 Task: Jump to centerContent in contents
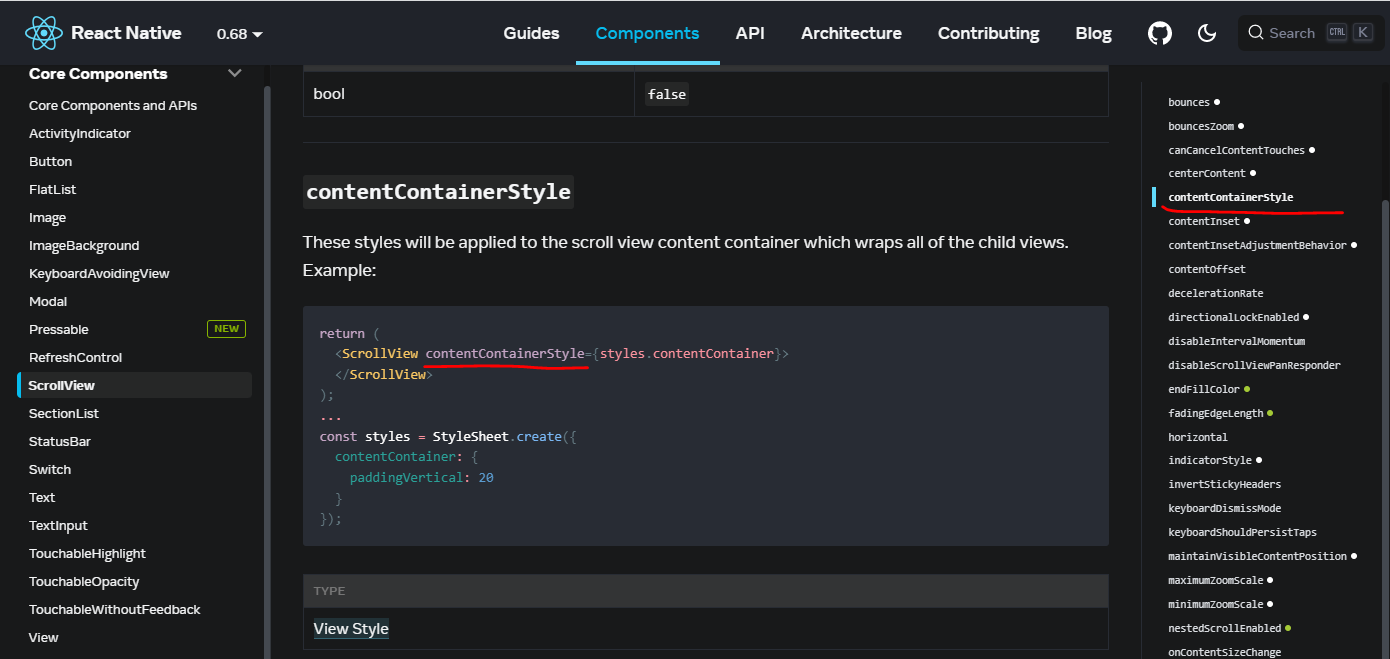pyautogui.click(x=1207, y=173)
